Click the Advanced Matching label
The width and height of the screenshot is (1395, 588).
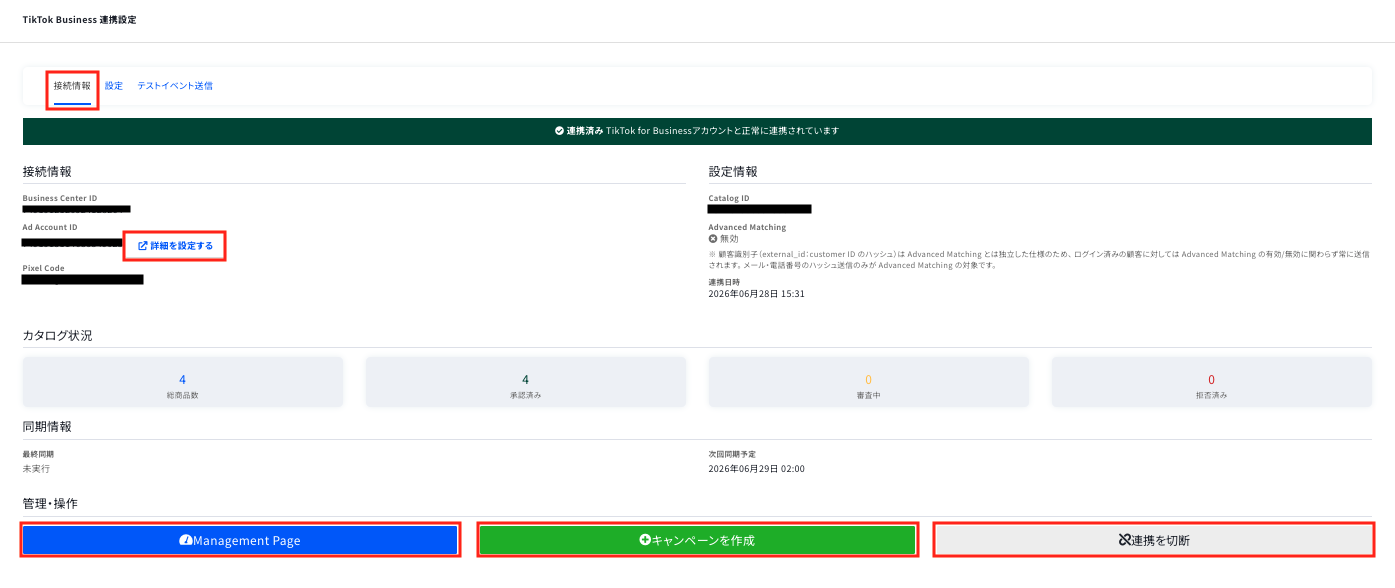coord(747,227)
